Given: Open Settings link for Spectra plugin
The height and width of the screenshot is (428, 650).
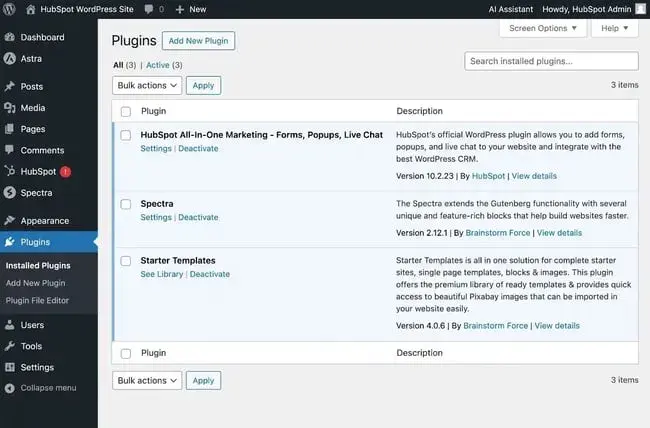Looking at the screenshot, I should pos(156,217).
